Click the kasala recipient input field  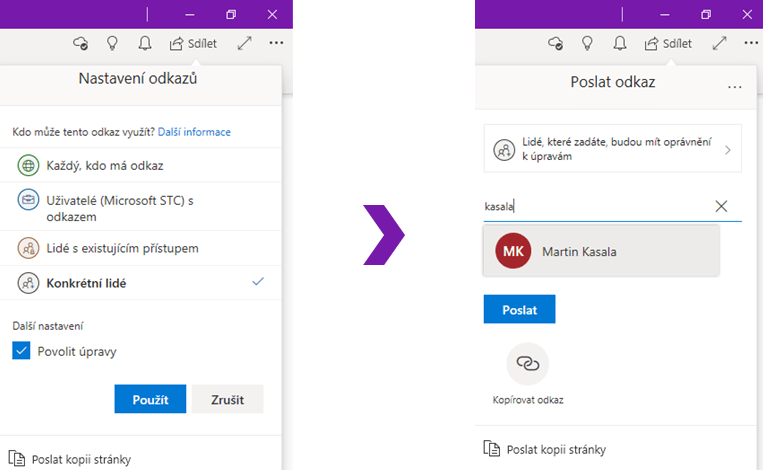pyautogui.click(x=596, y=207)
